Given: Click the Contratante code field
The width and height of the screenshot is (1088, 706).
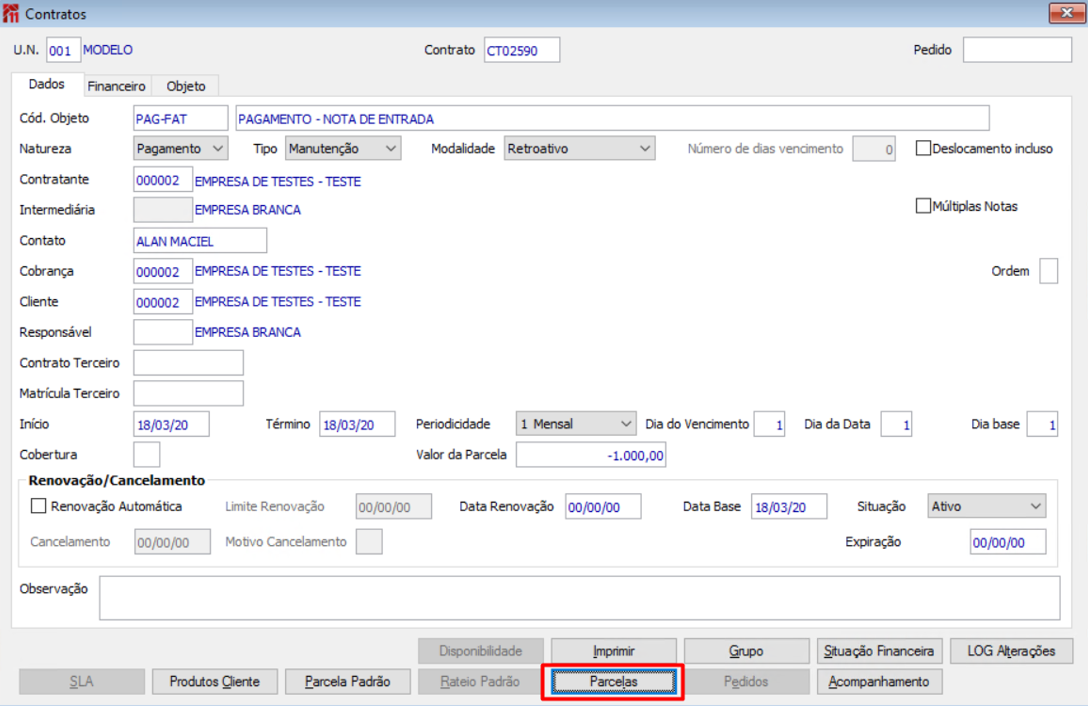Looking at the screenshot, I should pyautogui.click(x=162, y=180).
